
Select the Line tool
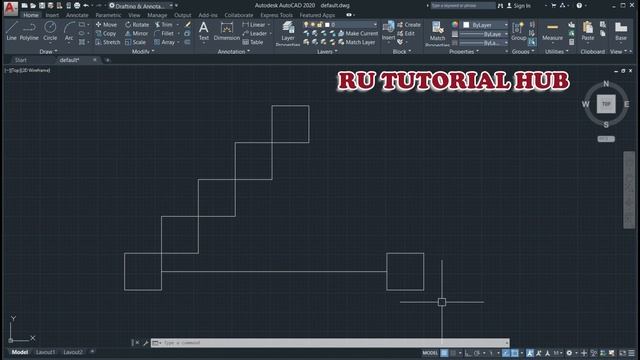click(11, 31)
